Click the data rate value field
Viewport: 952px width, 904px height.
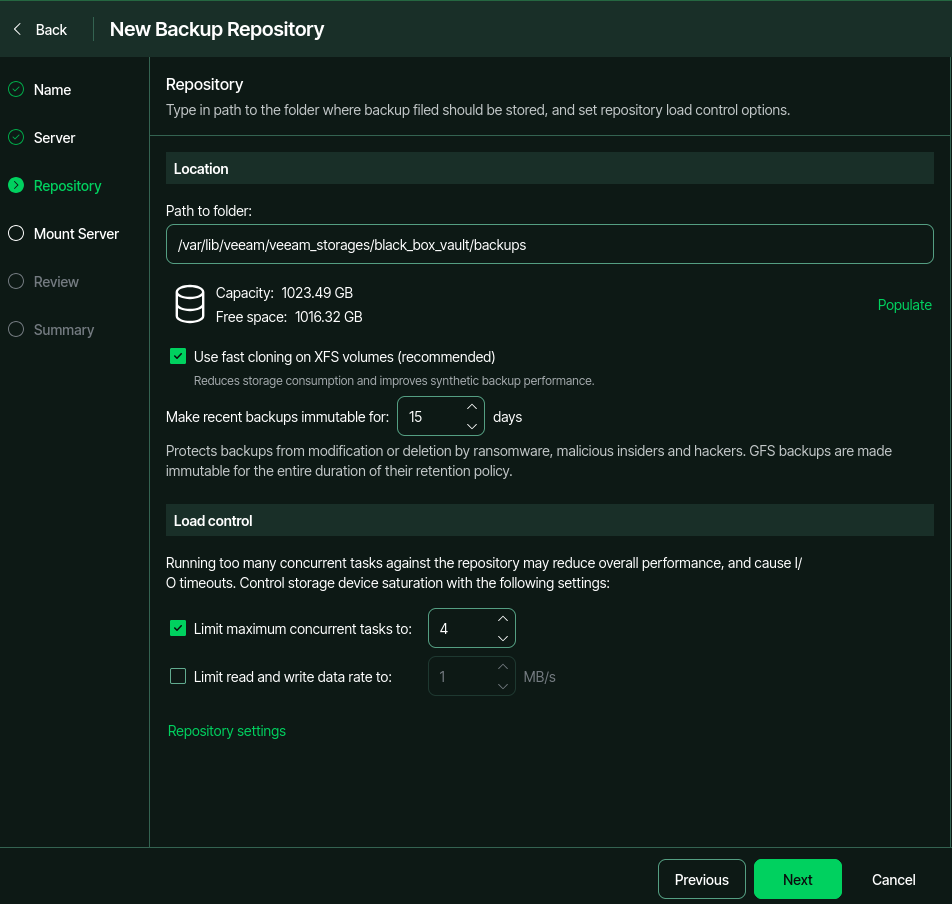pos(472,676)
